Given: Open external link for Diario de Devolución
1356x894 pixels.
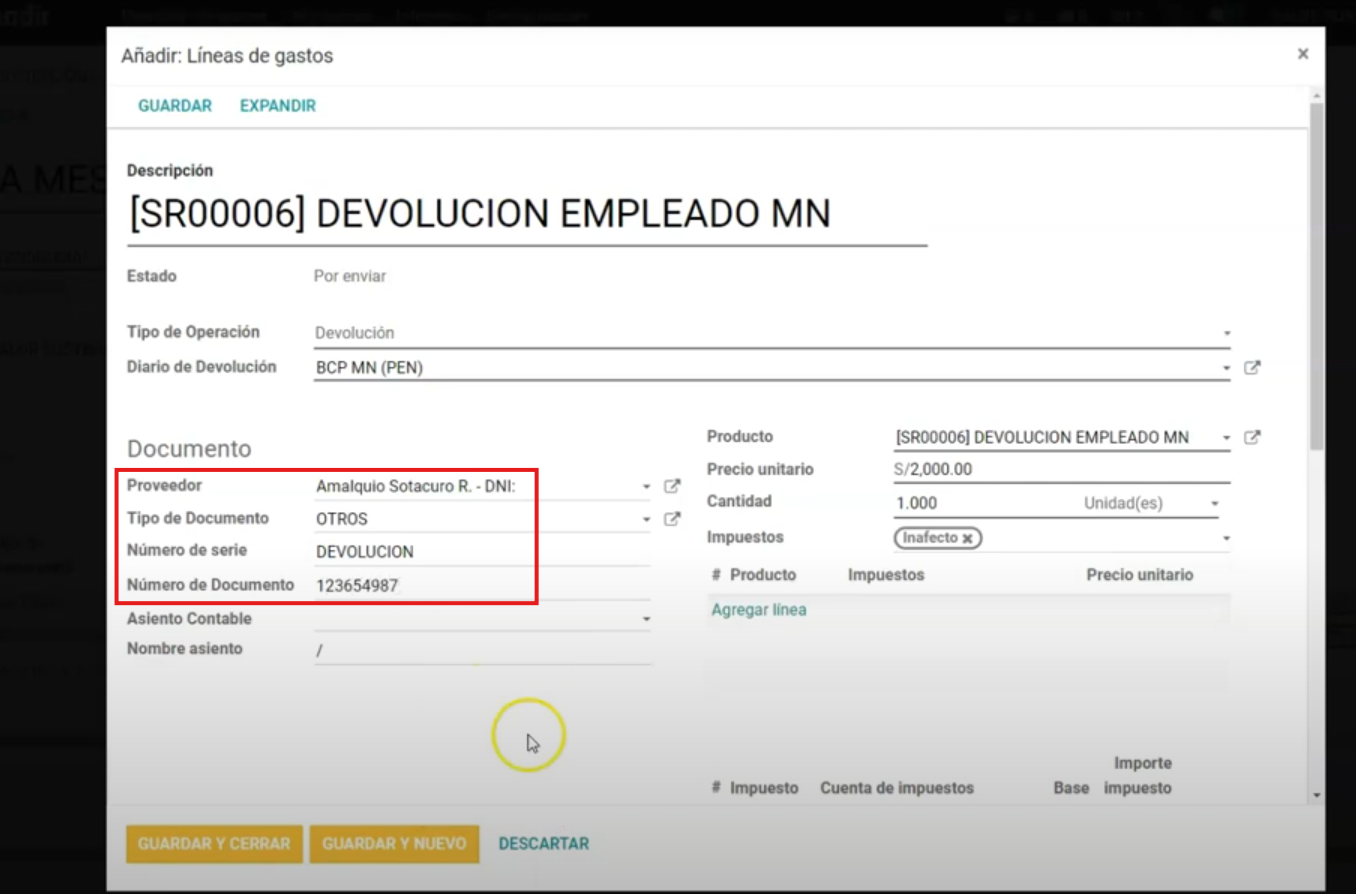Looking at the screenshot, I should coord(1252,368).
